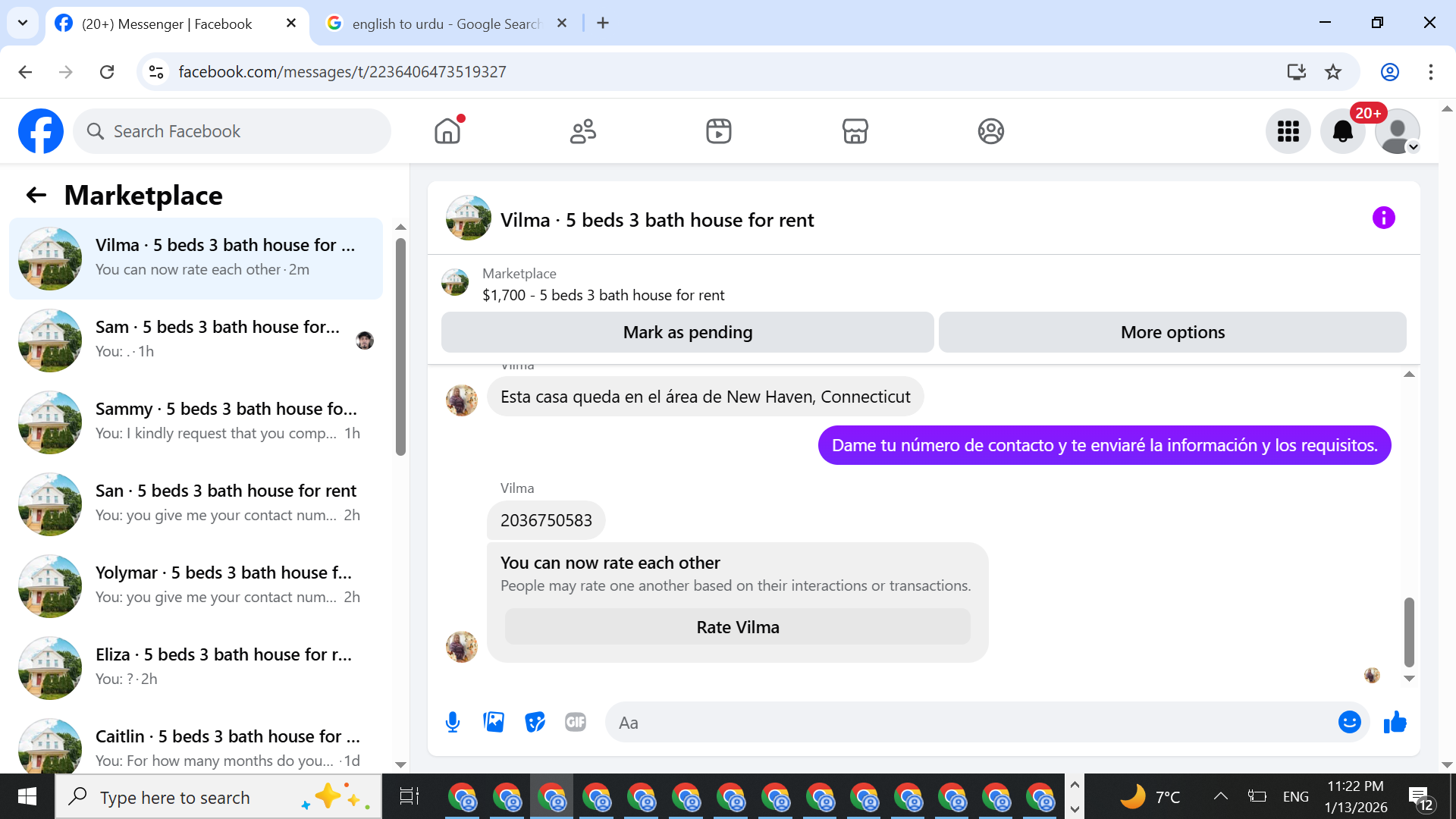Open the sticker picker icon
This screenshot has height=819, width=1456.
pos(535,722)
